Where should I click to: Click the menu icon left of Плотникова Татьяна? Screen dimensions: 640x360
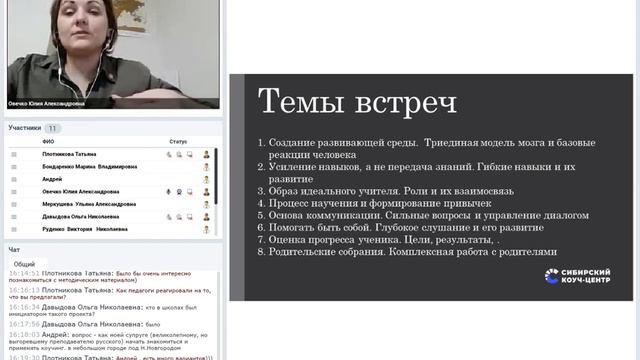pyautogui.click(x=14, y=154)
